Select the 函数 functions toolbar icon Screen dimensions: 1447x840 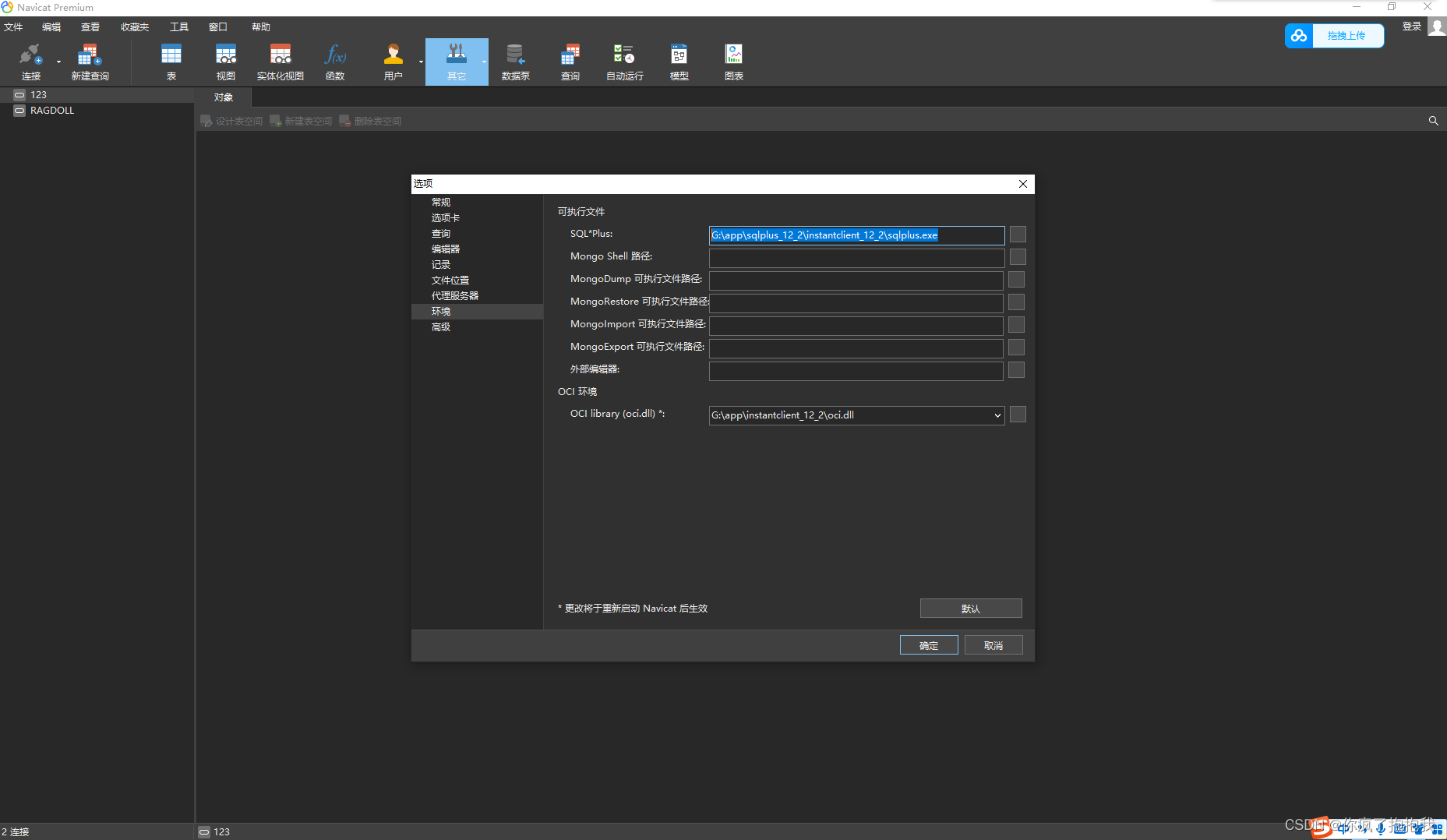click(335, 62)
